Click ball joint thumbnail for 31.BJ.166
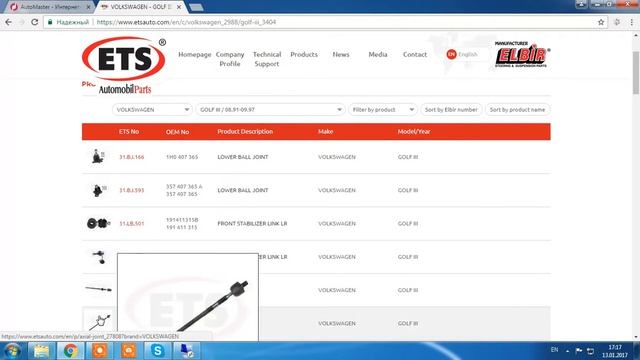Screen dimensions: 640x360 98,156
